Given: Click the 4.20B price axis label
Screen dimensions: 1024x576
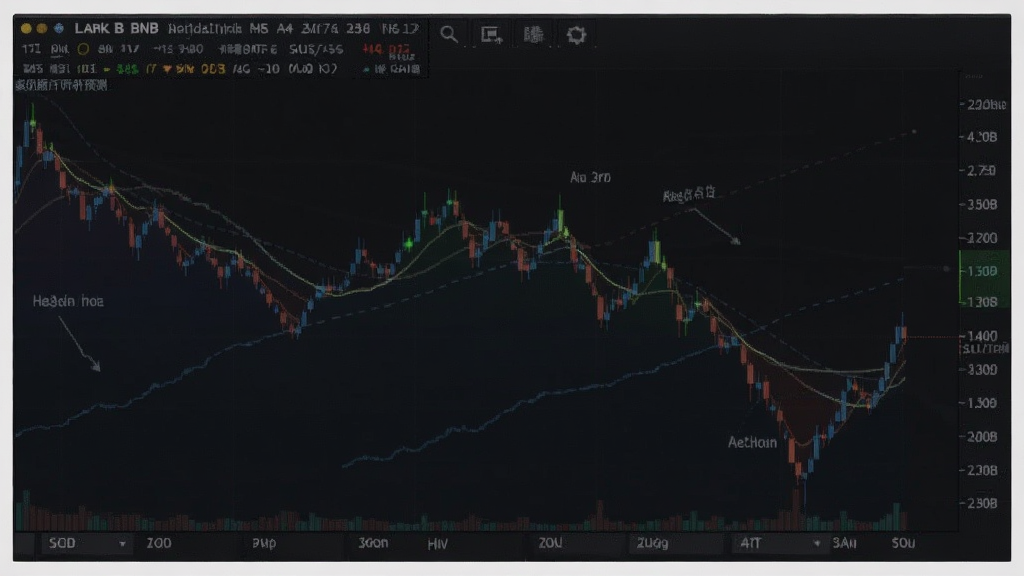Looking at the screenshot, I should pos(982,136).
